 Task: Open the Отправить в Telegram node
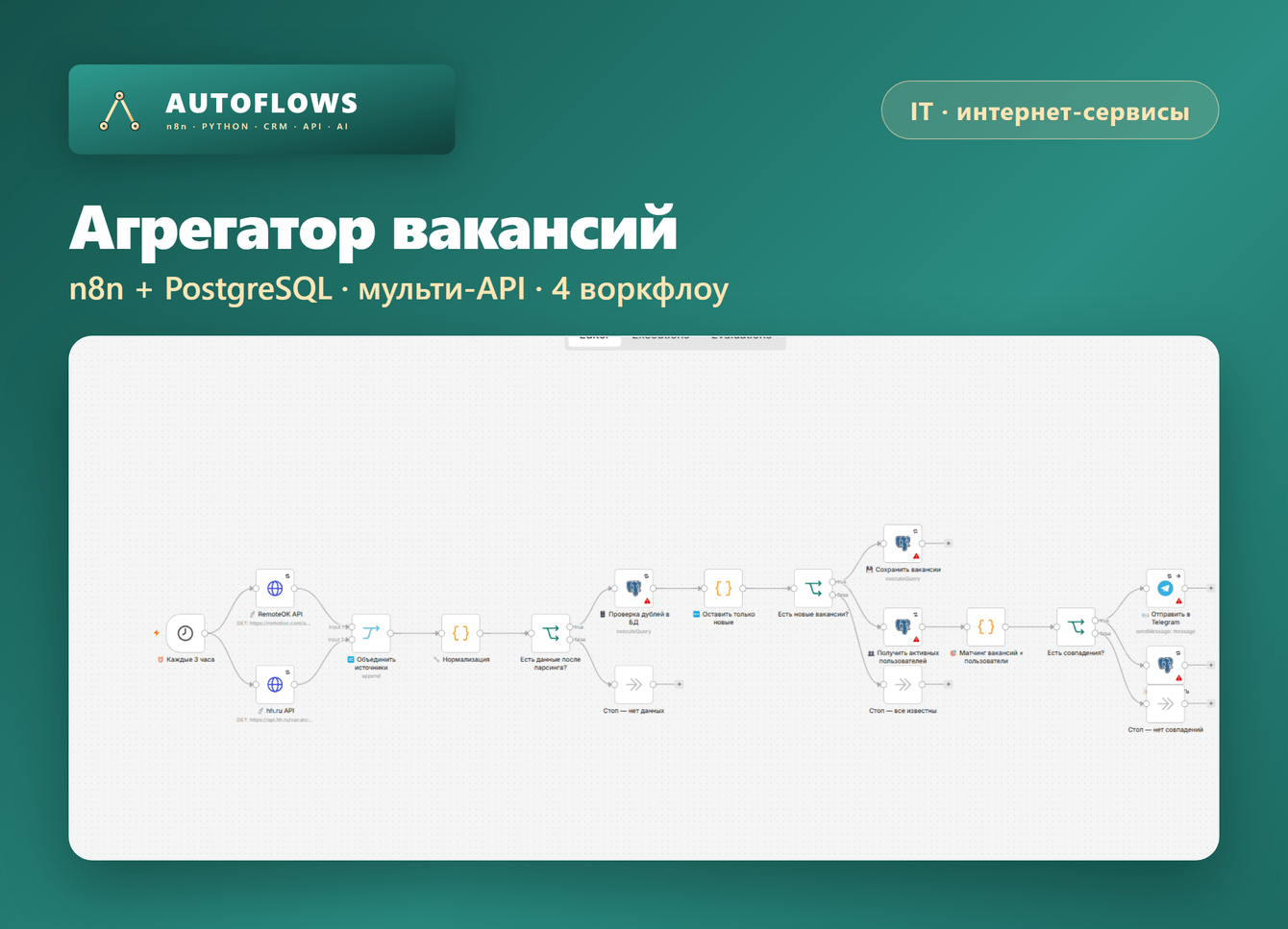pyautogui.click(x=1165, y=588)
